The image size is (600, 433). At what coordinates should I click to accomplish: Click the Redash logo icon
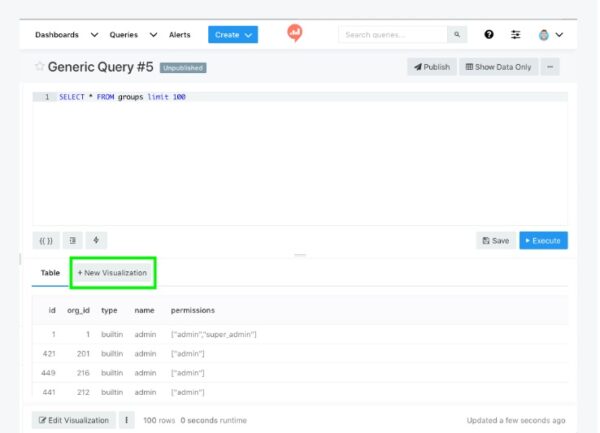[x=295, y=33]
